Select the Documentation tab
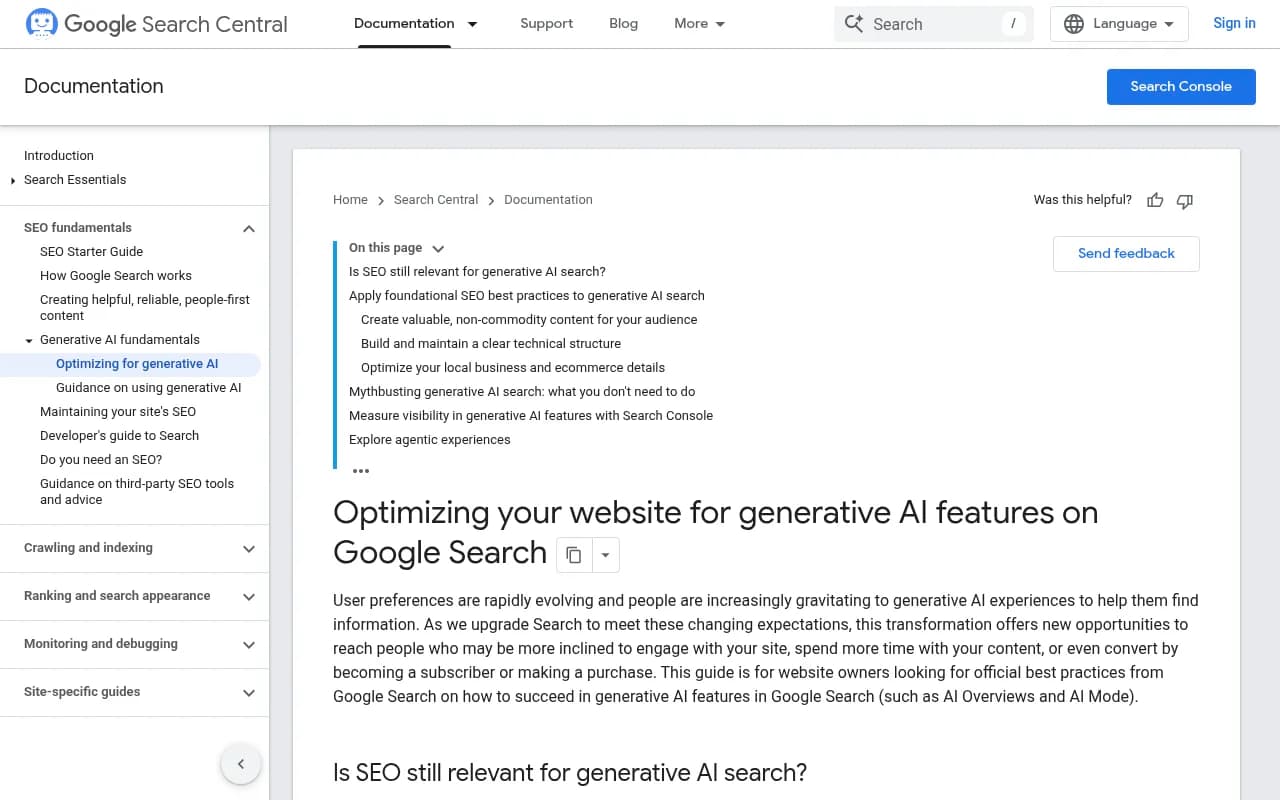Viewport: 1280px width, 800px height. [x=404, y=24]
